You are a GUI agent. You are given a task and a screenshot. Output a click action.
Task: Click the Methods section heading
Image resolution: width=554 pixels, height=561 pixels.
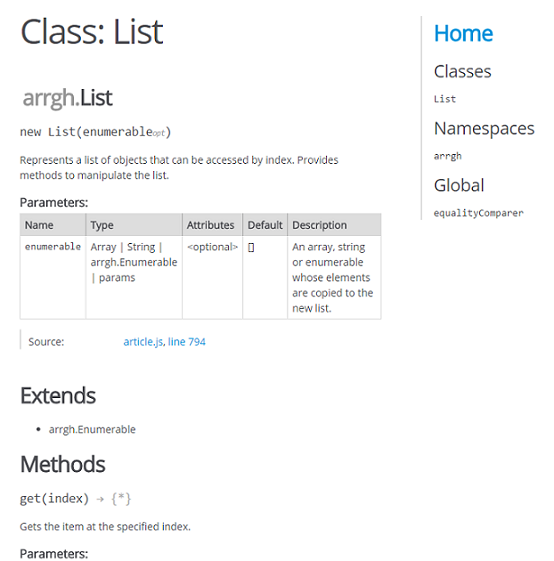63,464
